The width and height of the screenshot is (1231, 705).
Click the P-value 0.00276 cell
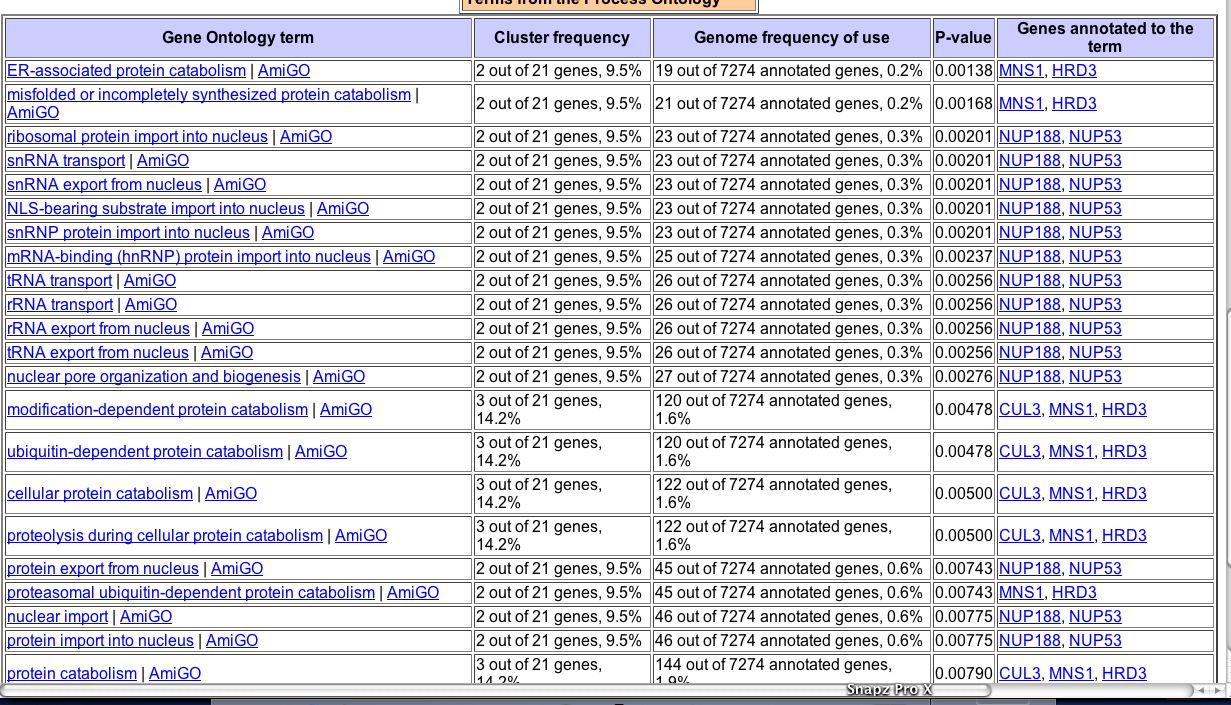[x=964, y=377]
